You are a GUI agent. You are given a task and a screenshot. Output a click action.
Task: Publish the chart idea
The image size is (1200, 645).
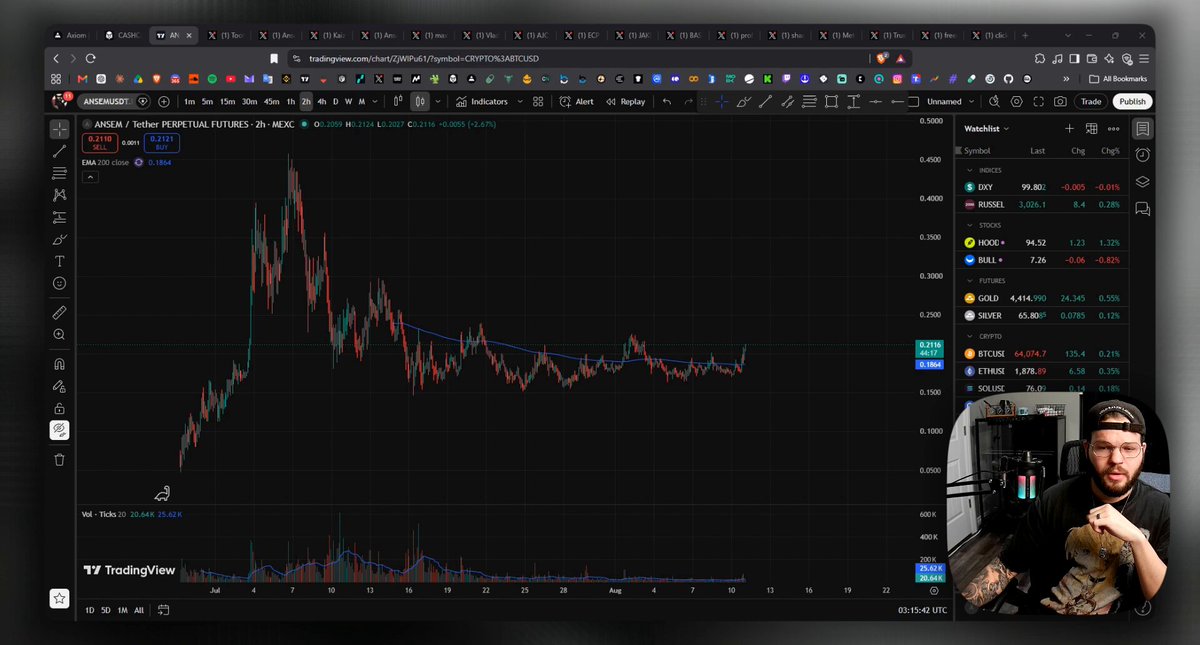point(1132,101)
